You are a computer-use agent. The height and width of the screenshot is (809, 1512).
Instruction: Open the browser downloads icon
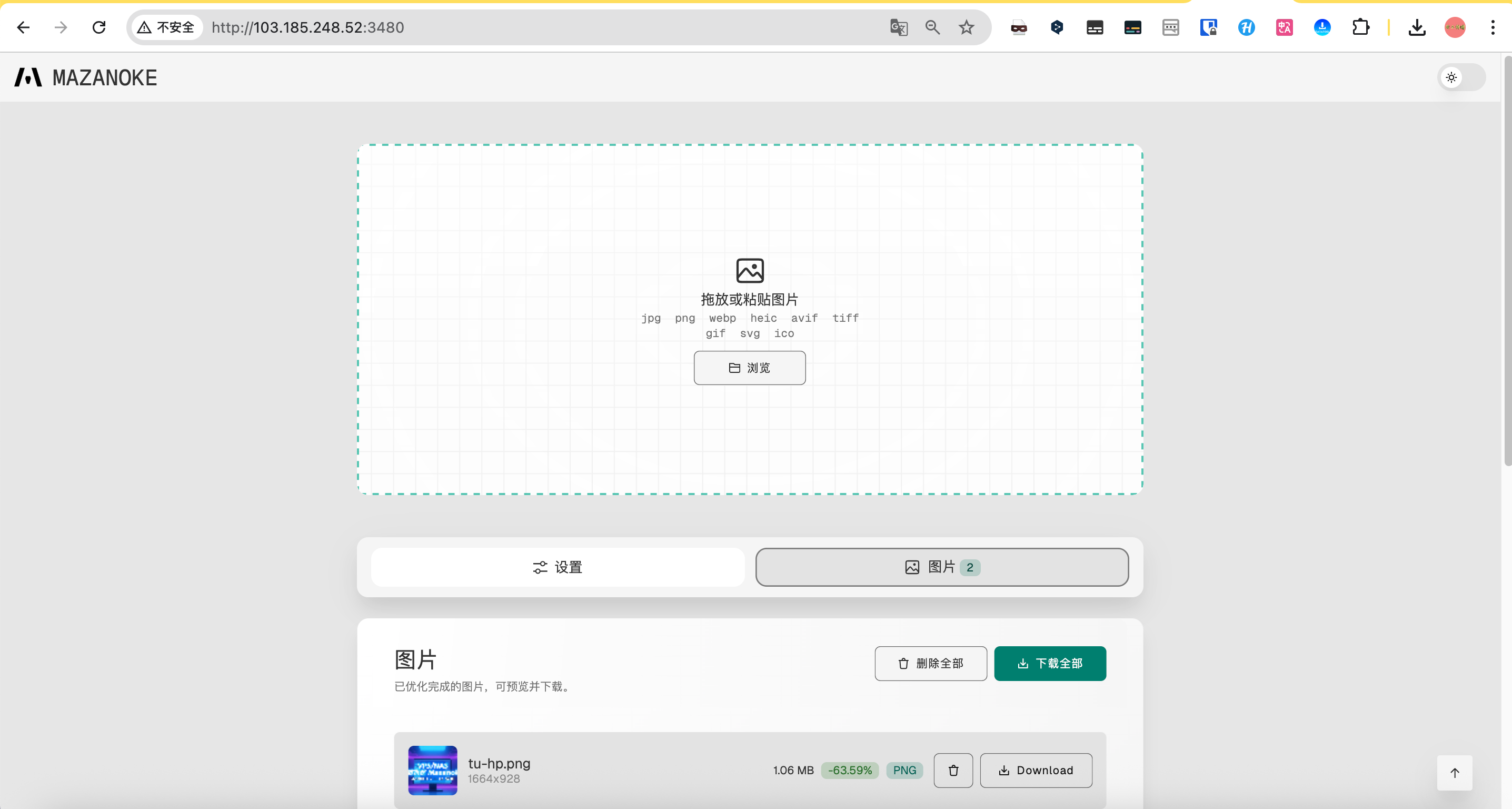(x=1416, y=27)
